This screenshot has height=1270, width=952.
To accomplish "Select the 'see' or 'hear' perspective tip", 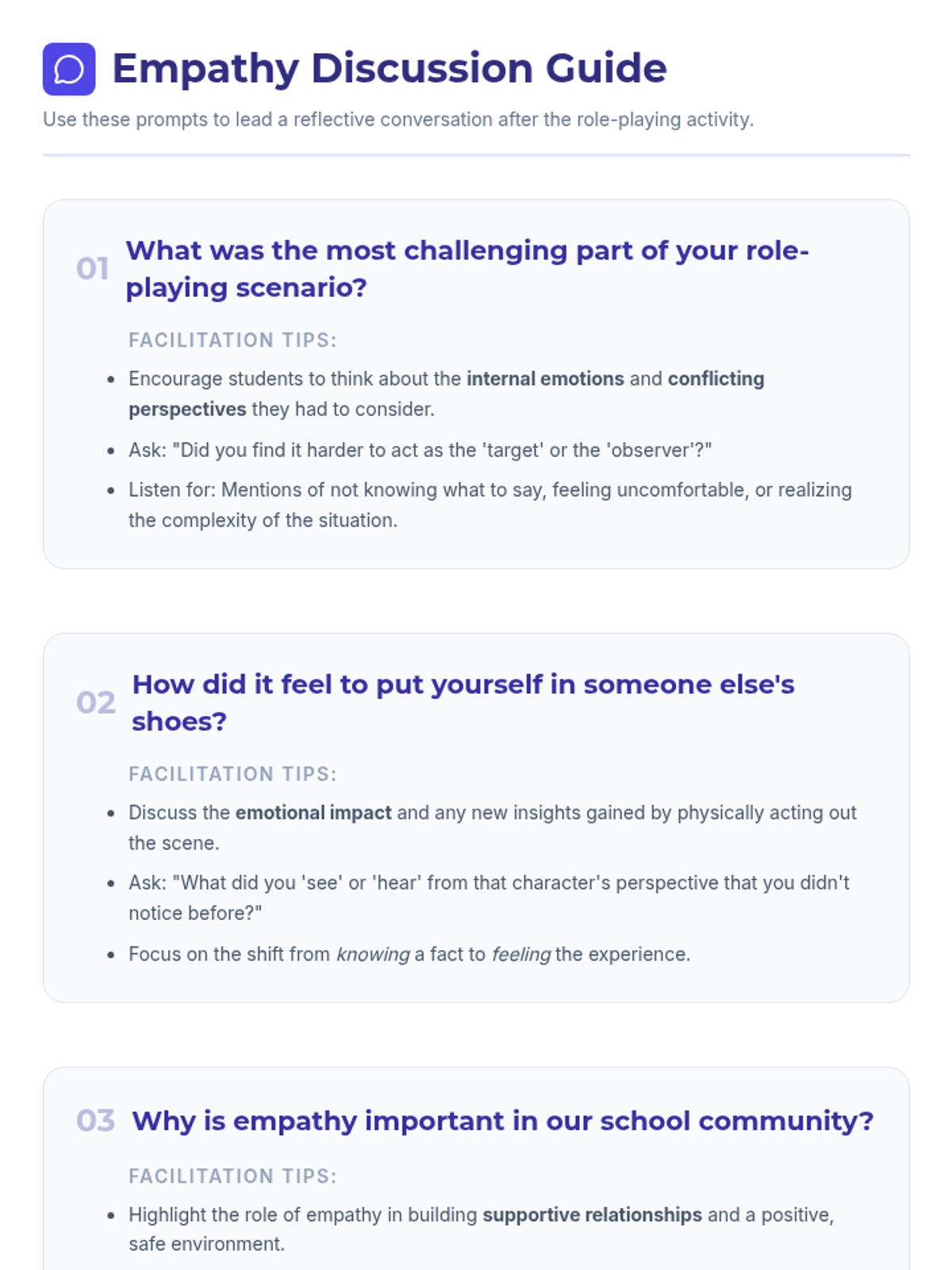I will [488, 897].
